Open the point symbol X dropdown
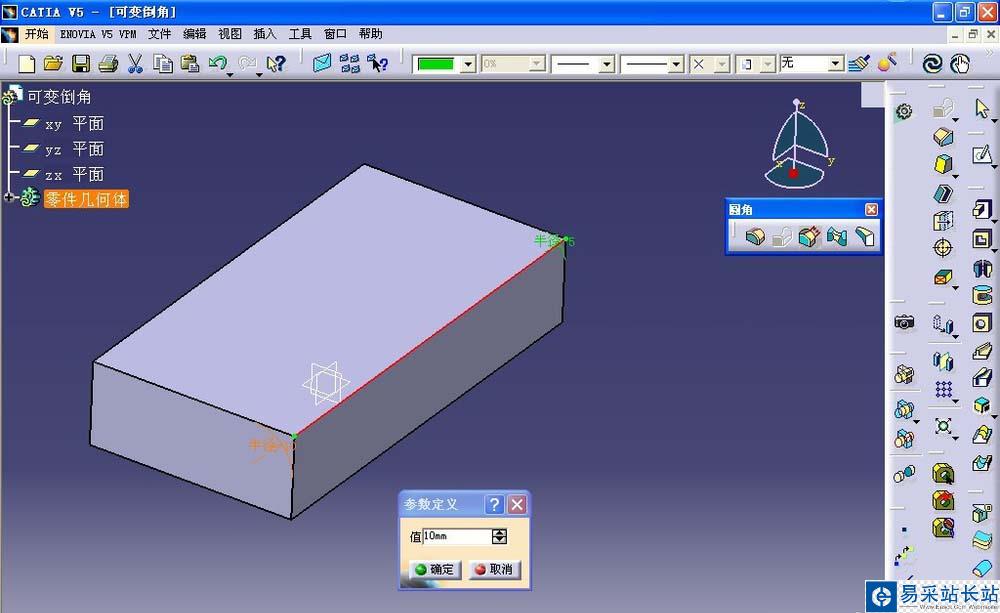 pyautogui.click(x=721, y=64)
